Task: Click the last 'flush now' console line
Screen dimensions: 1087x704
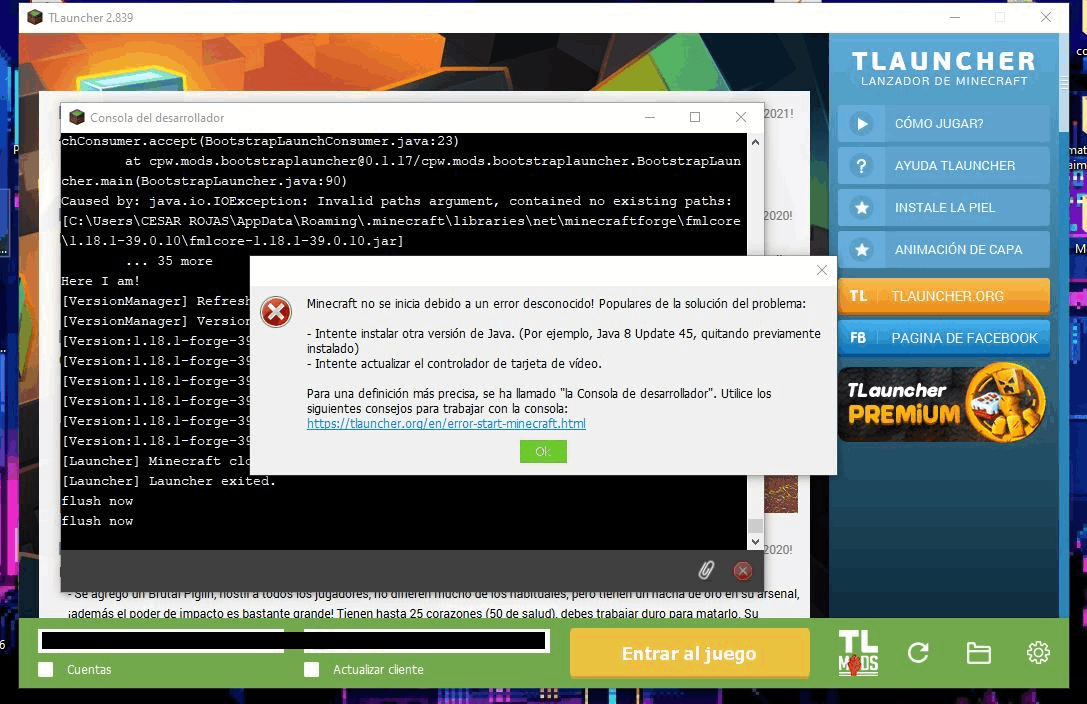Action: pyautogui.click(x=97, y=521)
